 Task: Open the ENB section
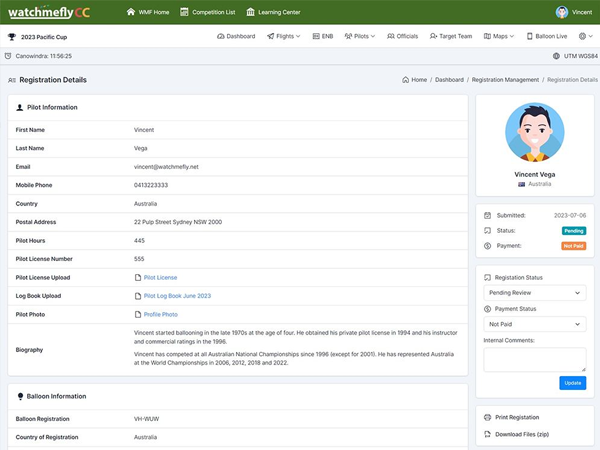[x=322, y=36]
